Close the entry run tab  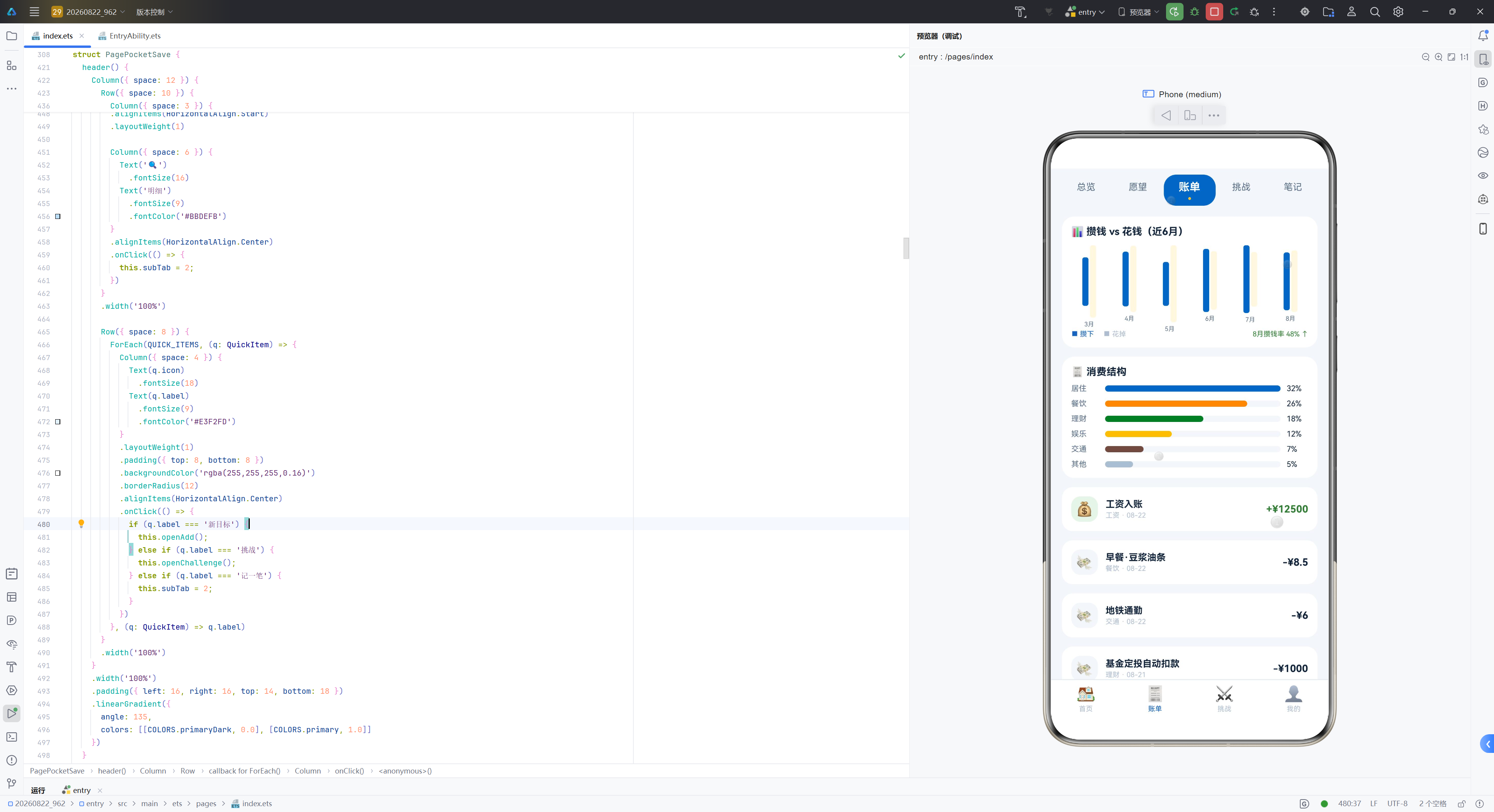tap(100, 791)
